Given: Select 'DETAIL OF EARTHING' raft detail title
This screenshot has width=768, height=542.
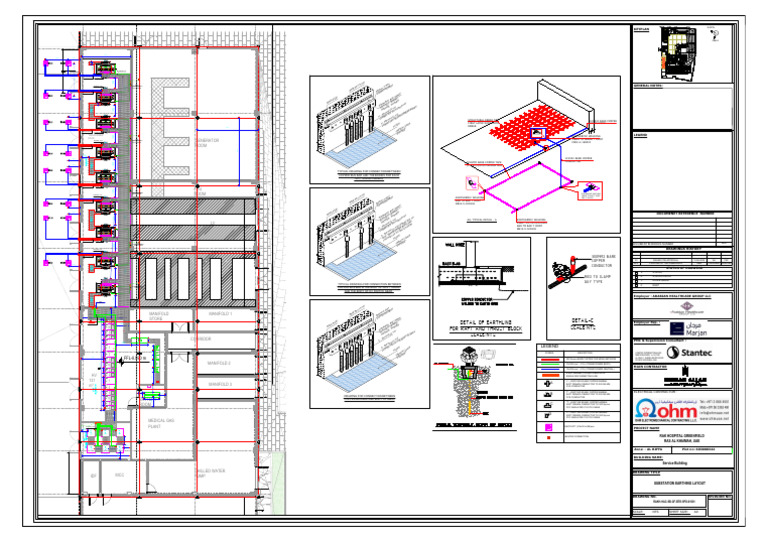Looking at the screenshot, I should click(x=486, y=323).
